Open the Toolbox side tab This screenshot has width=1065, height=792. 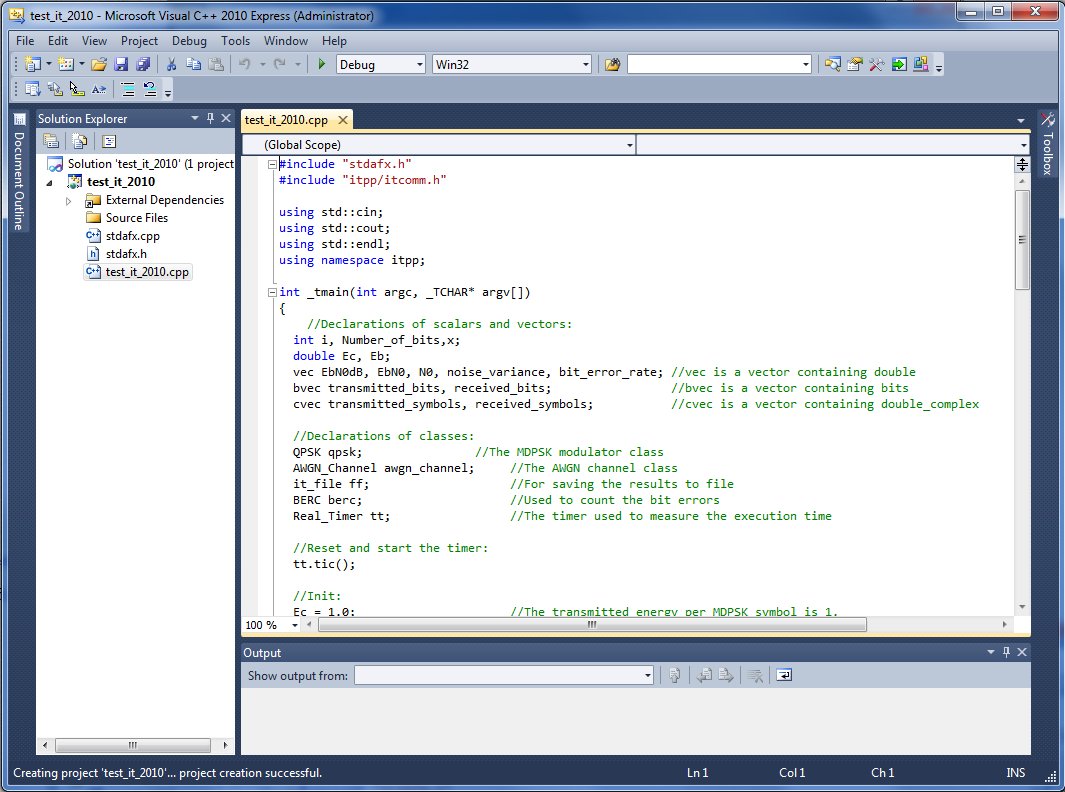click(1047, 143)
